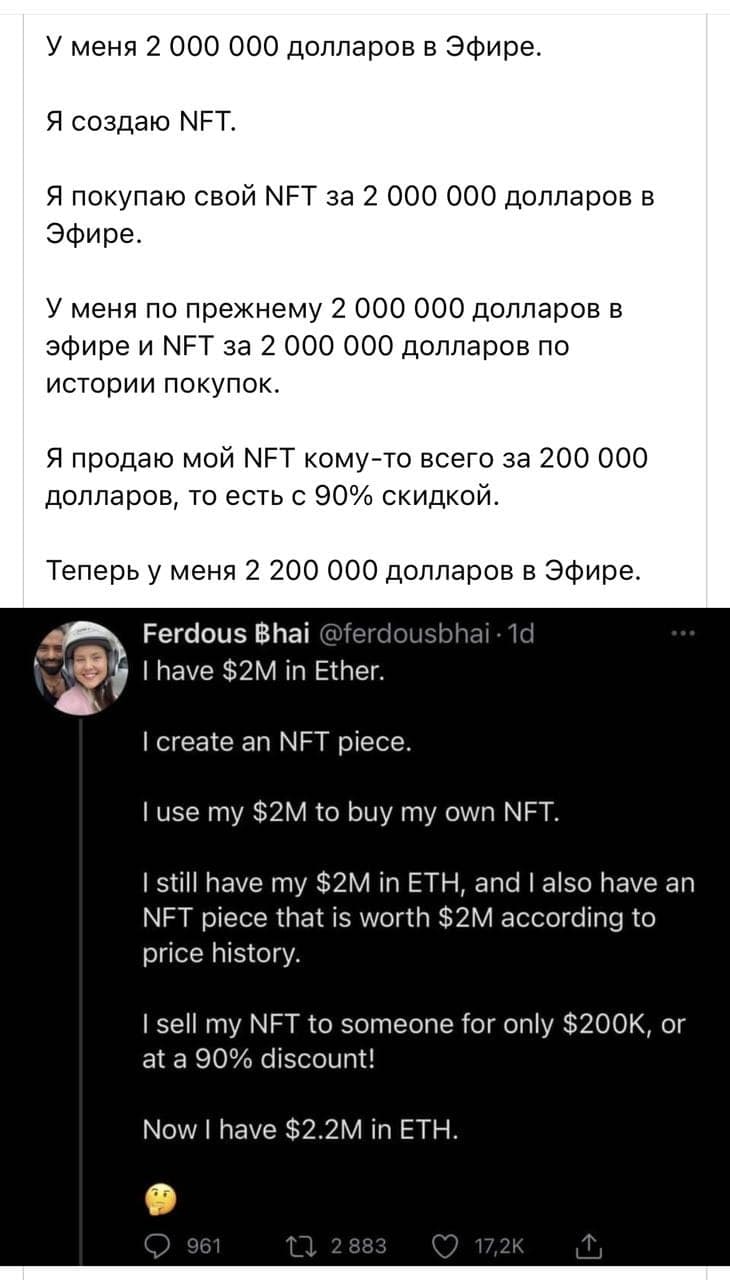Image resolution: width=730 pixels, height=1280 pixels.
Task: Click the thinking face emoji
Action: pos(162,1196)
